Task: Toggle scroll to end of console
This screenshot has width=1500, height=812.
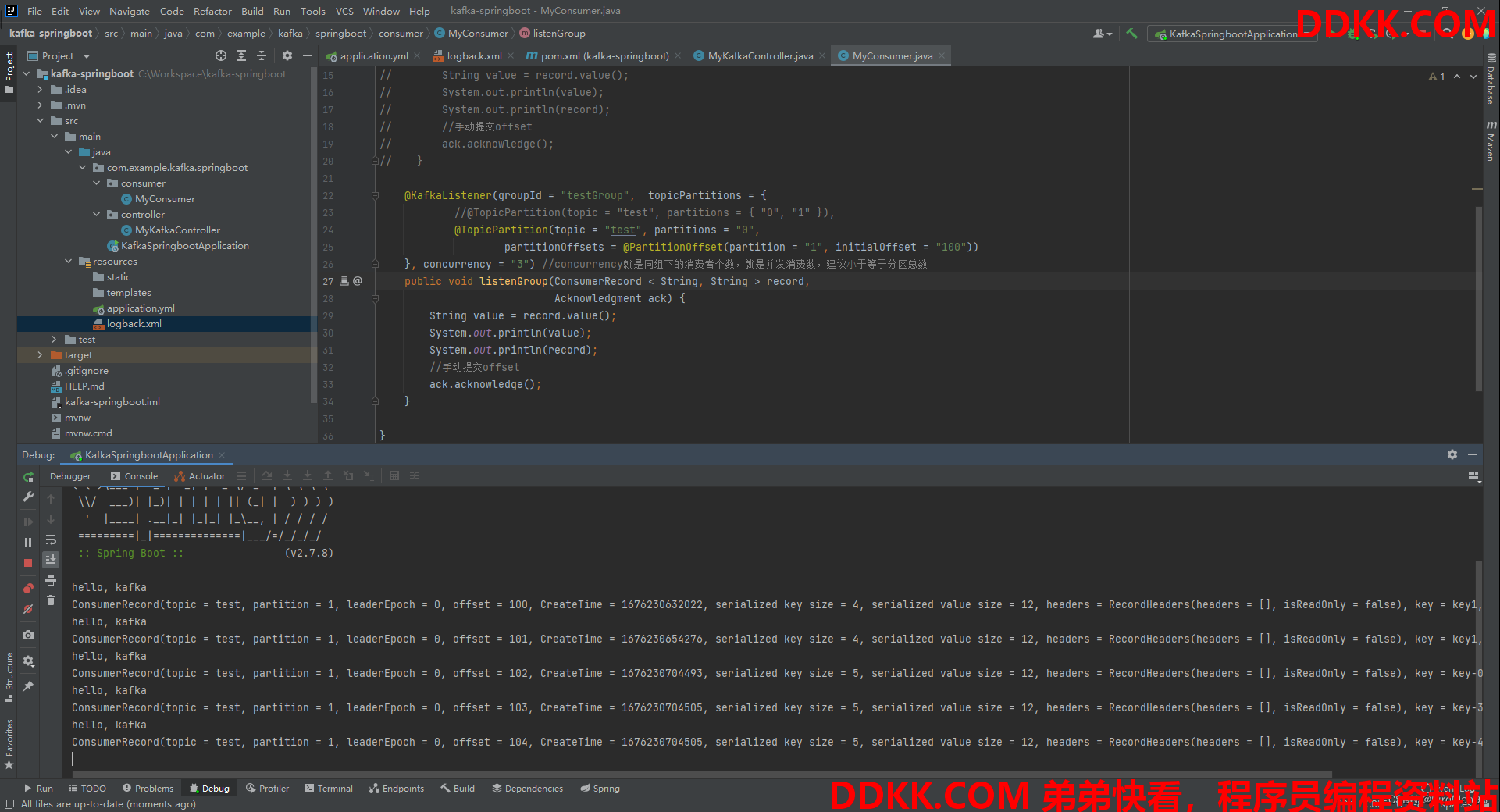Action: click(51, 559)
